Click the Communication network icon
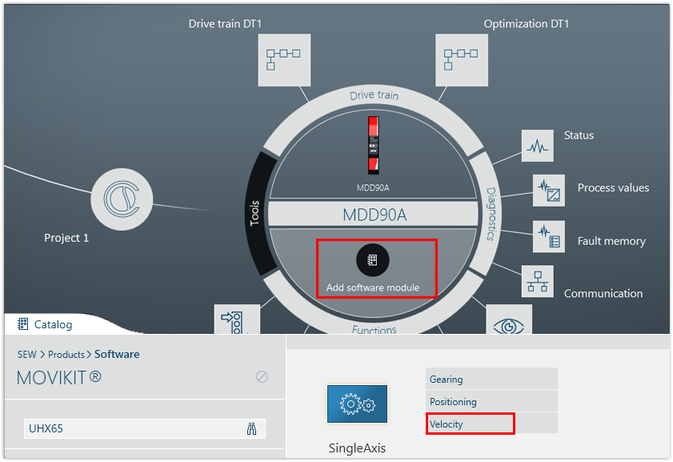This screenshot has width=673, height=462. click(x=537, y=282)
